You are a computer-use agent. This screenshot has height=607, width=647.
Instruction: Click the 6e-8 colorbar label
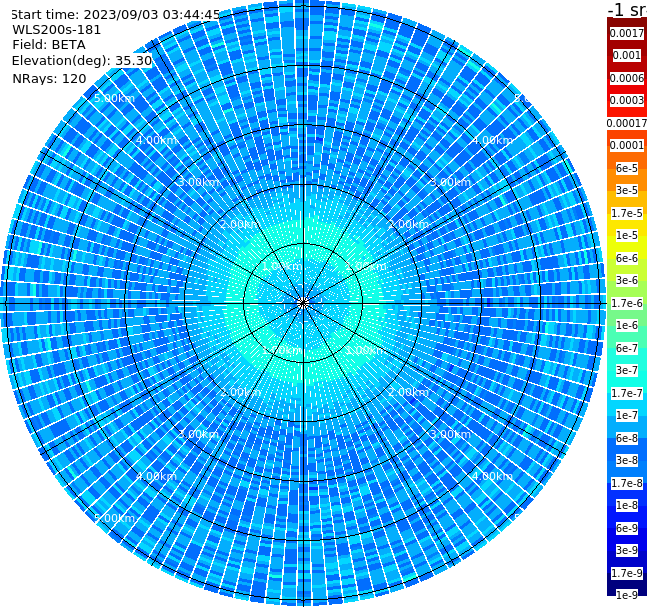(x=627, y=438)
